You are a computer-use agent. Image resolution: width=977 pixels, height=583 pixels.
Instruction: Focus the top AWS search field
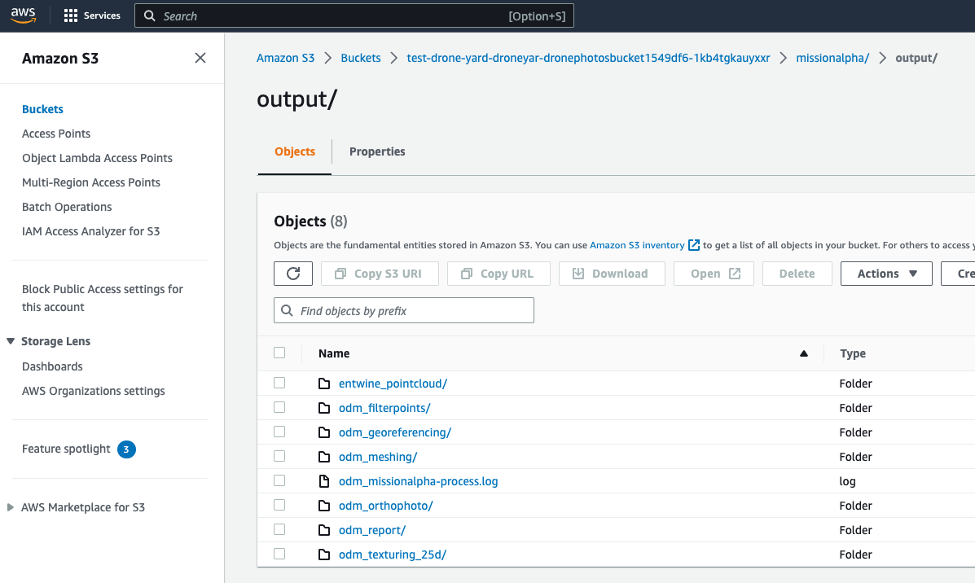(x=354, y=16)
